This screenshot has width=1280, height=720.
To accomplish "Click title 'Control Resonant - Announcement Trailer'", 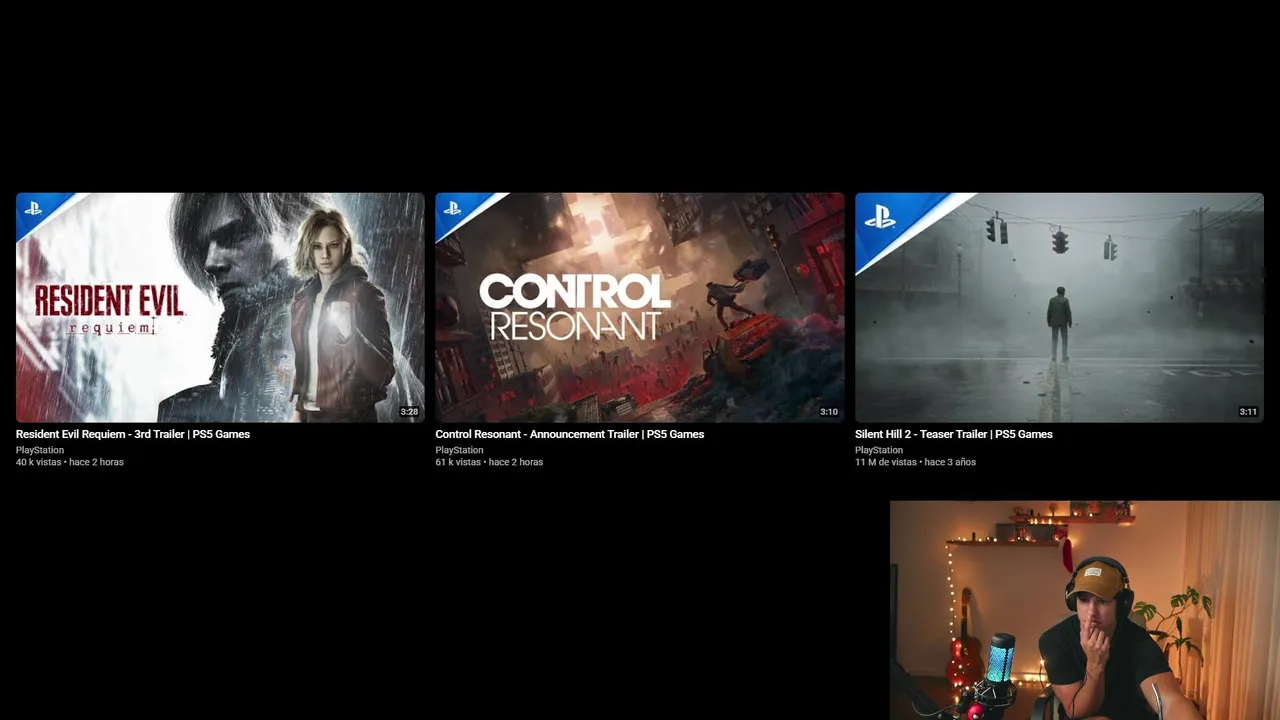I will [x=570, y=434].
